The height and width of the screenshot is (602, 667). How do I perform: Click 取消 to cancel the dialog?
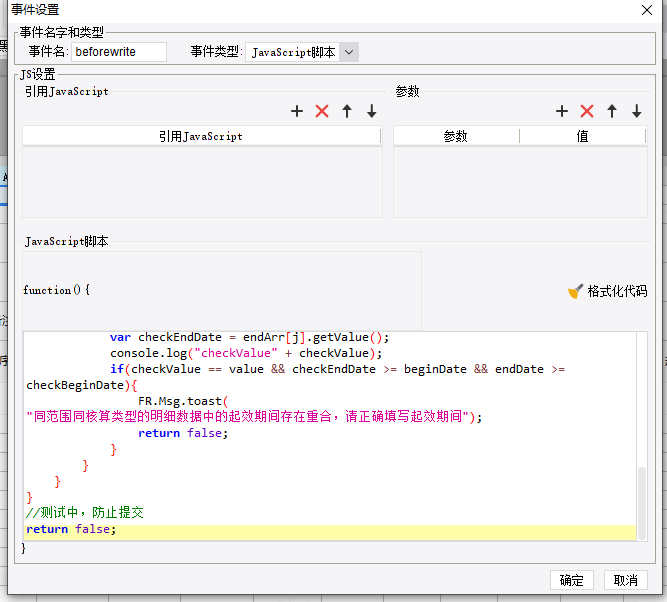pyautogui.click(x=625, y=580)
